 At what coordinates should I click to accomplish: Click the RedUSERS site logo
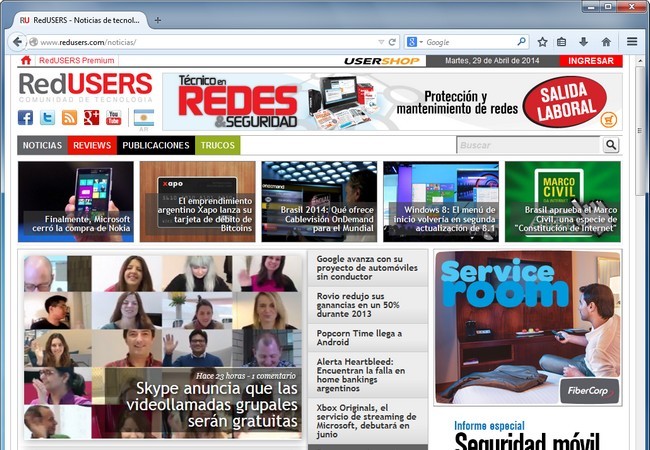pos(86,87)
